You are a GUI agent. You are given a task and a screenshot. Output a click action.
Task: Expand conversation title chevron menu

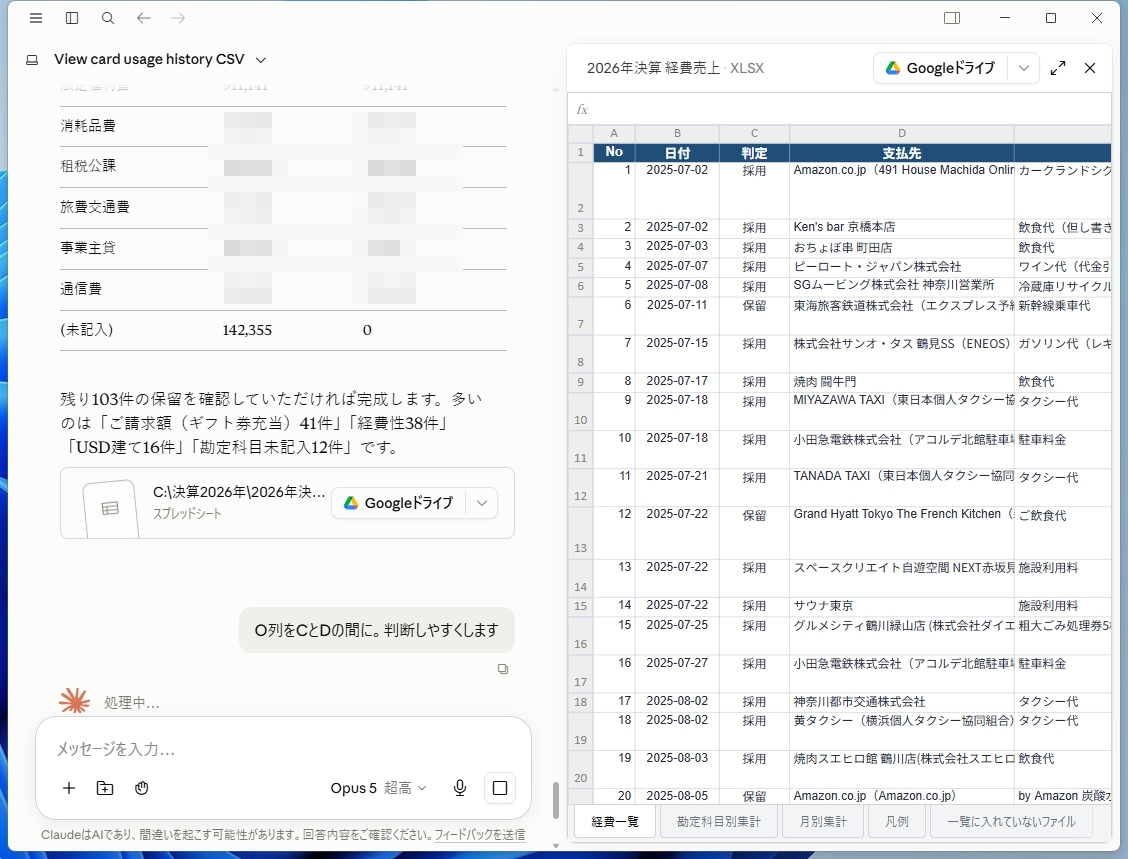click(x=261, y=60)
